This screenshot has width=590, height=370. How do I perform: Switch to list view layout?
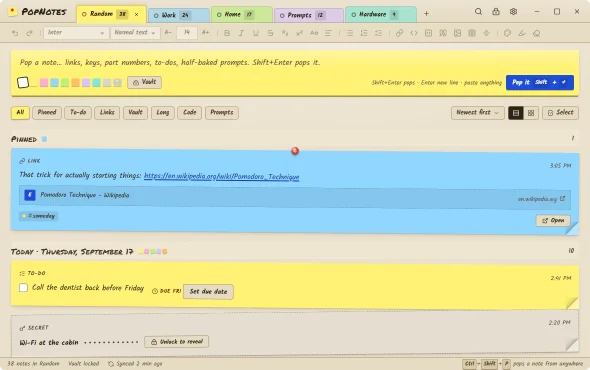(516, 113)
